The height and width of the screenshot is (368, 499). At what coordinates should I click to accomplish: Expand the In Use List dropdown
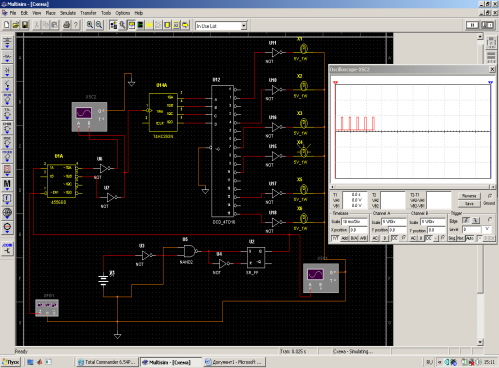(x=244, y=26)
